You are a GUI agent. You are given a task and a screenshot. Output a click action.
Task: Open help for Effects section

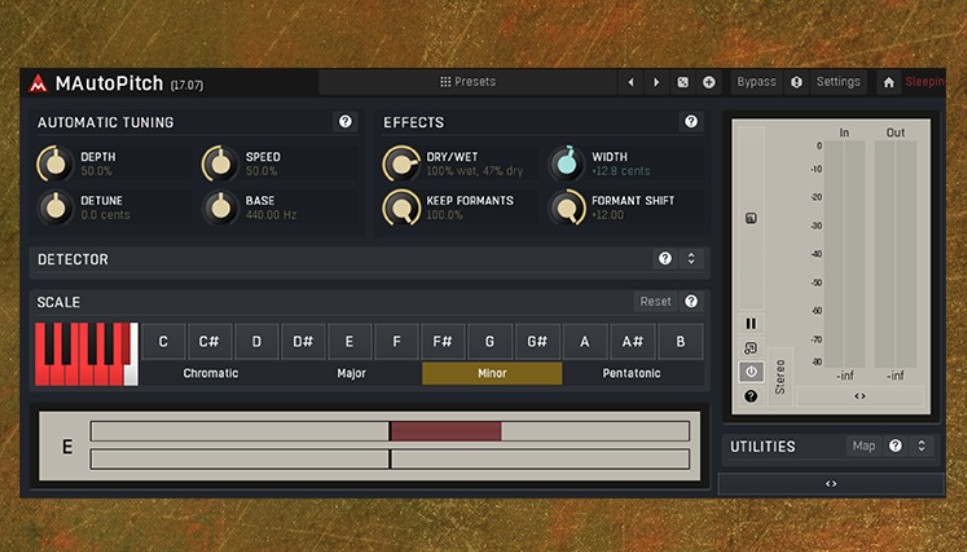click(691, 122)
